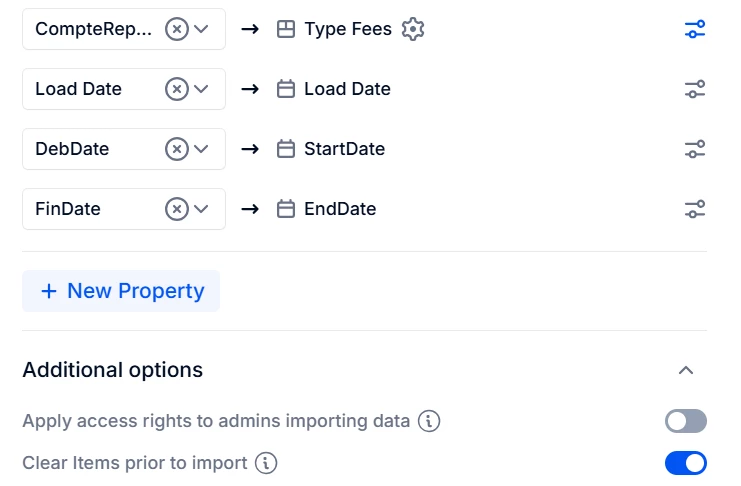Expand the Load Date source dropdown
Image resolution: width=741 pixels, height=486 pixels.
point(202,89)
